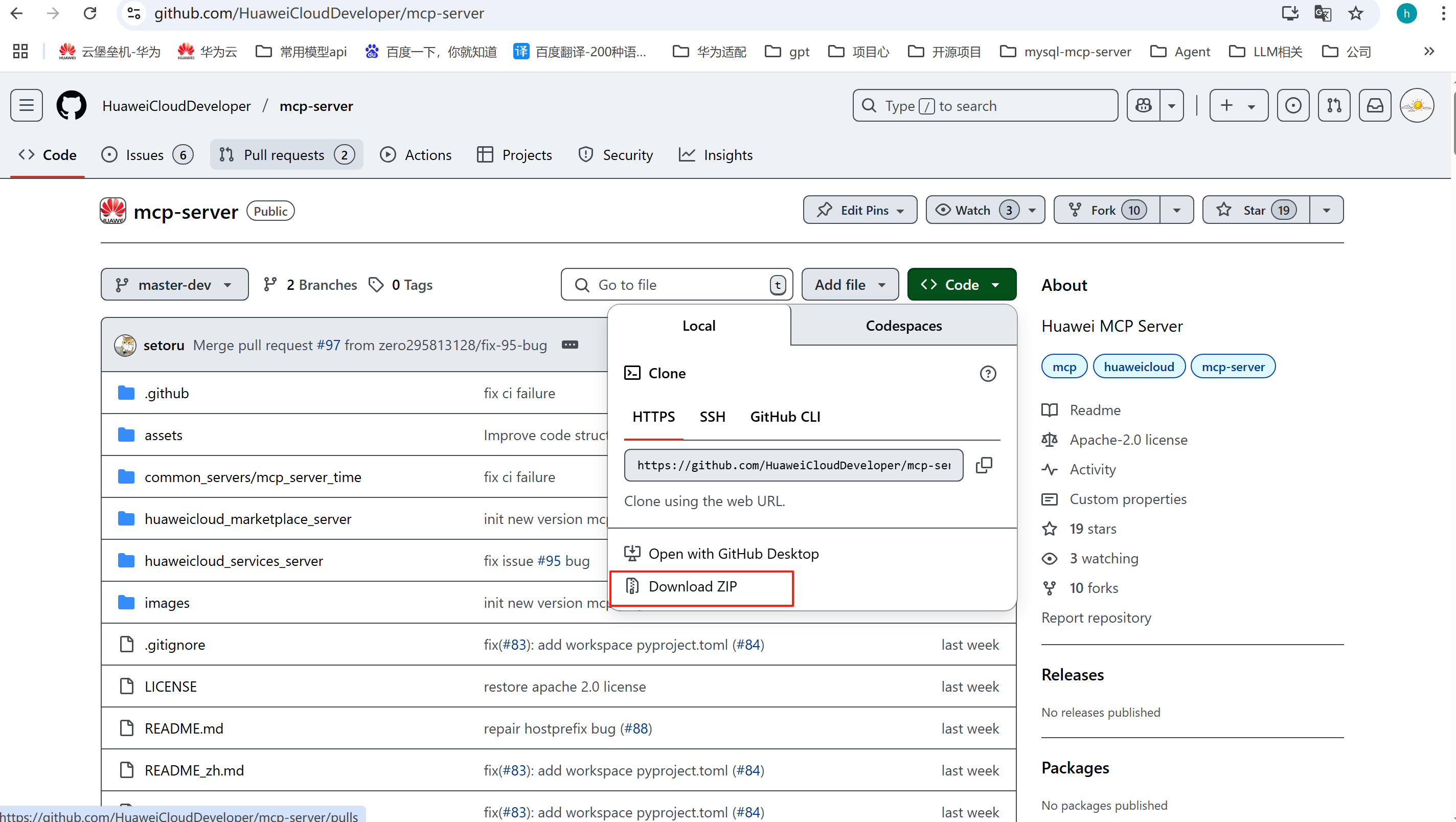Toggle the green Code dropdown button
This screenshot has height=822, width=1456.
[961, 284]
